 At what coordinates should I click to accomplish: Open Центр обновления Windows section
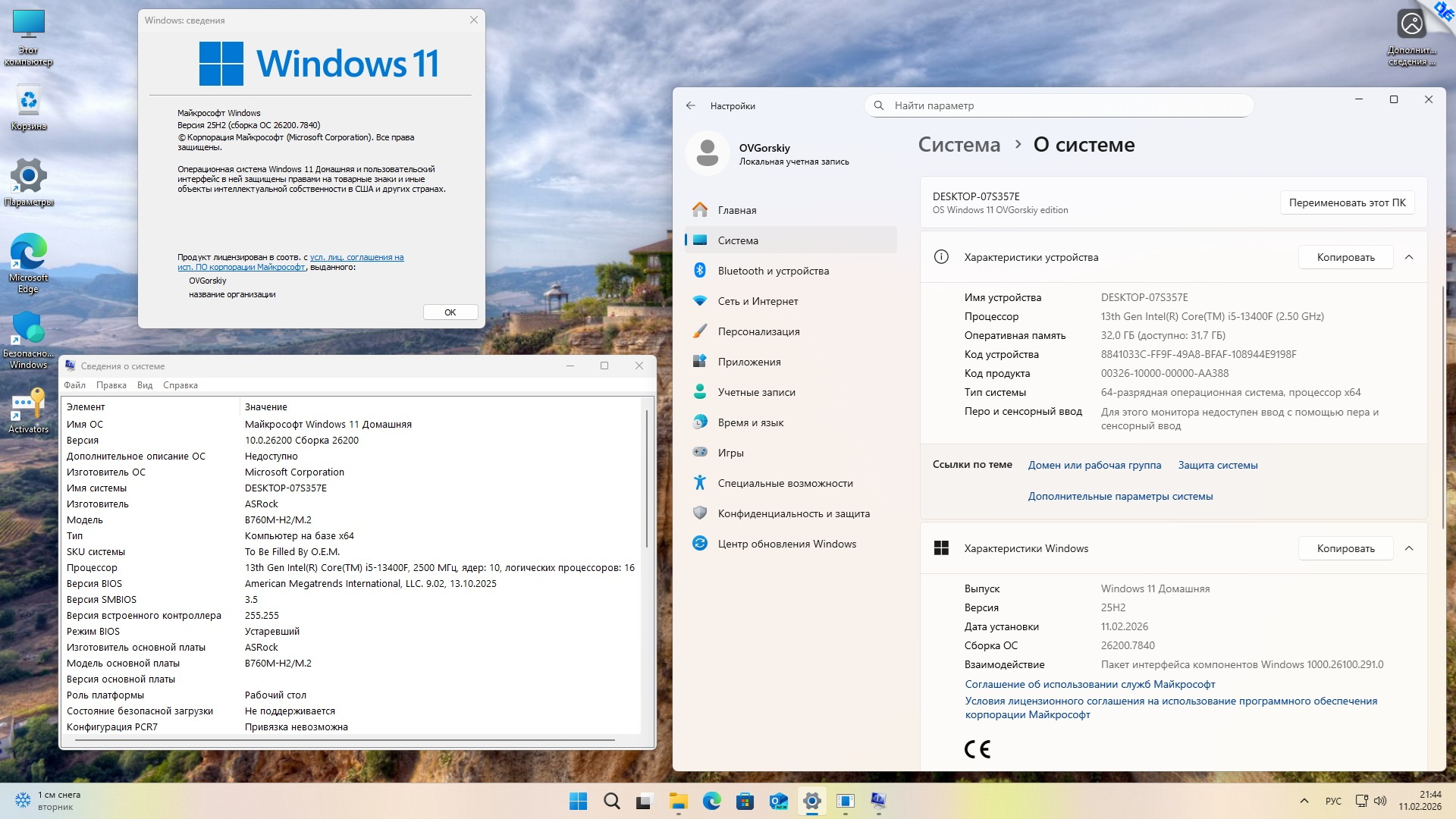pyautogui.click(x=786, y=544)
